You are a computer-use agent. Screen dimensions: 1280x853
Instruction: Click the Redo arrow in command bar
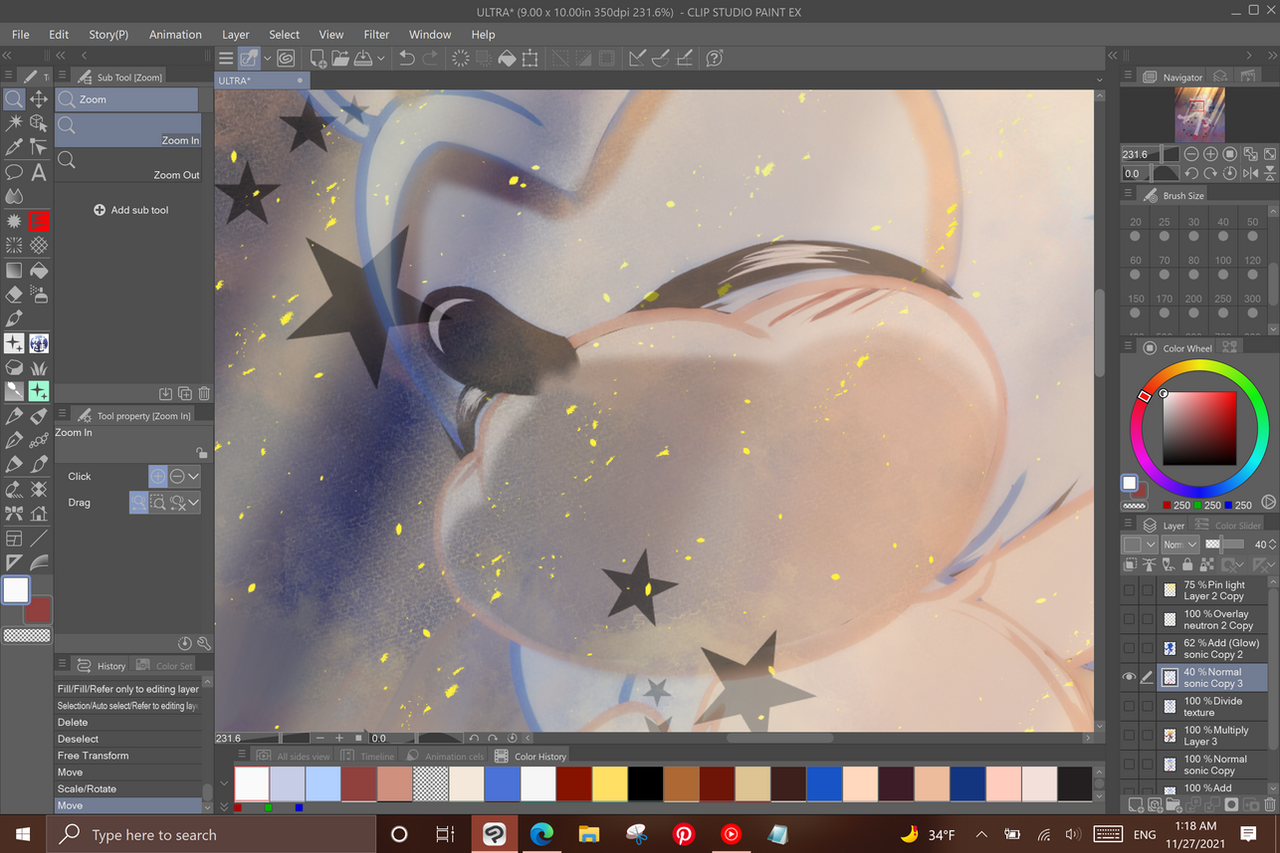pos(430,58)
